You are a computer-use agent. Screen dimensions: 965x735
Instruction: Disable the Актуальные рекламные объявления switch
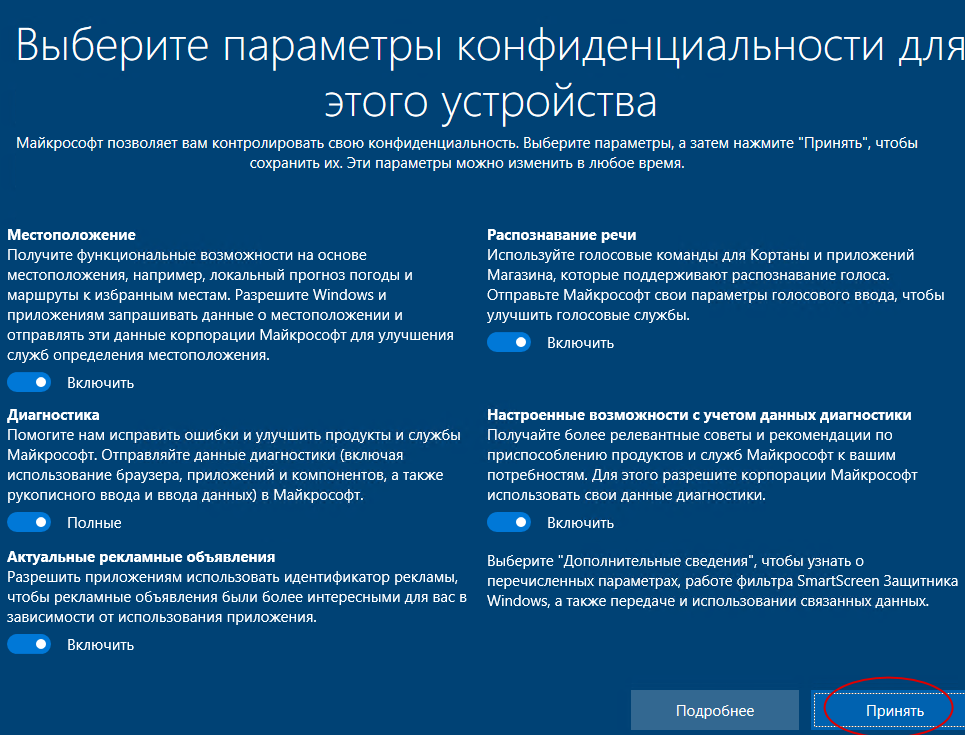pyautogui.click(x=29, y=644)
